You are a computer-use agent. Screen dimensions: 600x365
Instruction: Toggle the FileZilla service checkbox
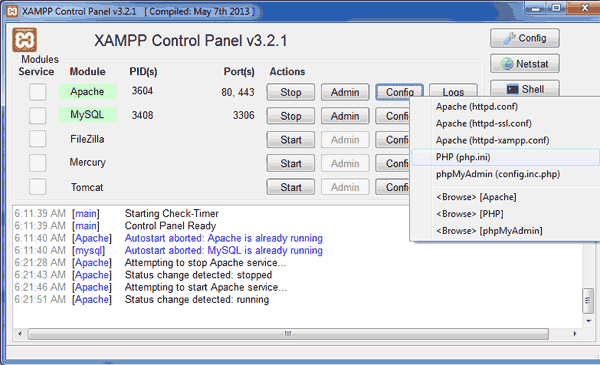37,139
